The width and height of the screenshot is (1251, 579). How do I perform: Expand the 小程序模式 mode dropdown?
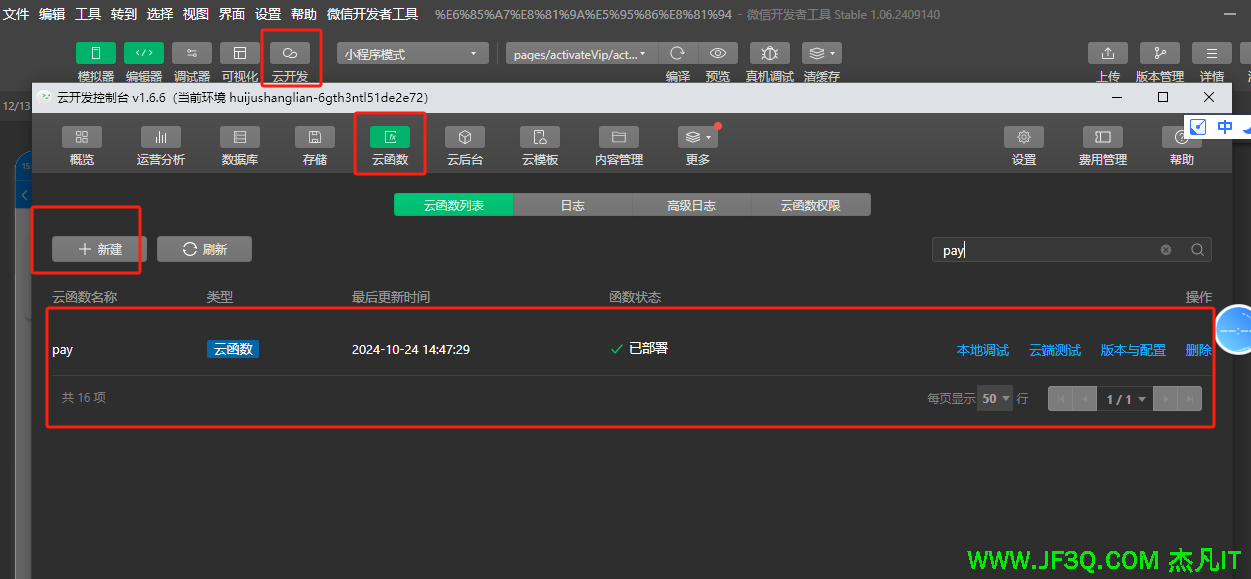(412, 54)
